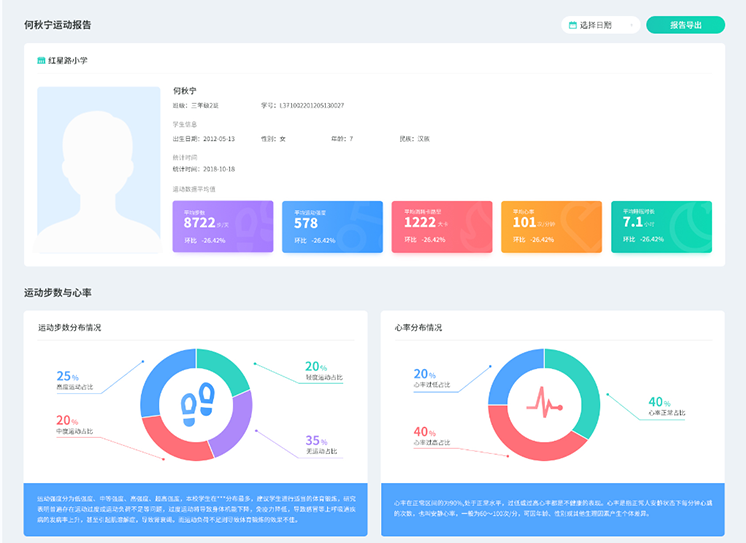Select the orange 101 heart rate card
This screenshot has width=746, height=543.
(551, 227)
